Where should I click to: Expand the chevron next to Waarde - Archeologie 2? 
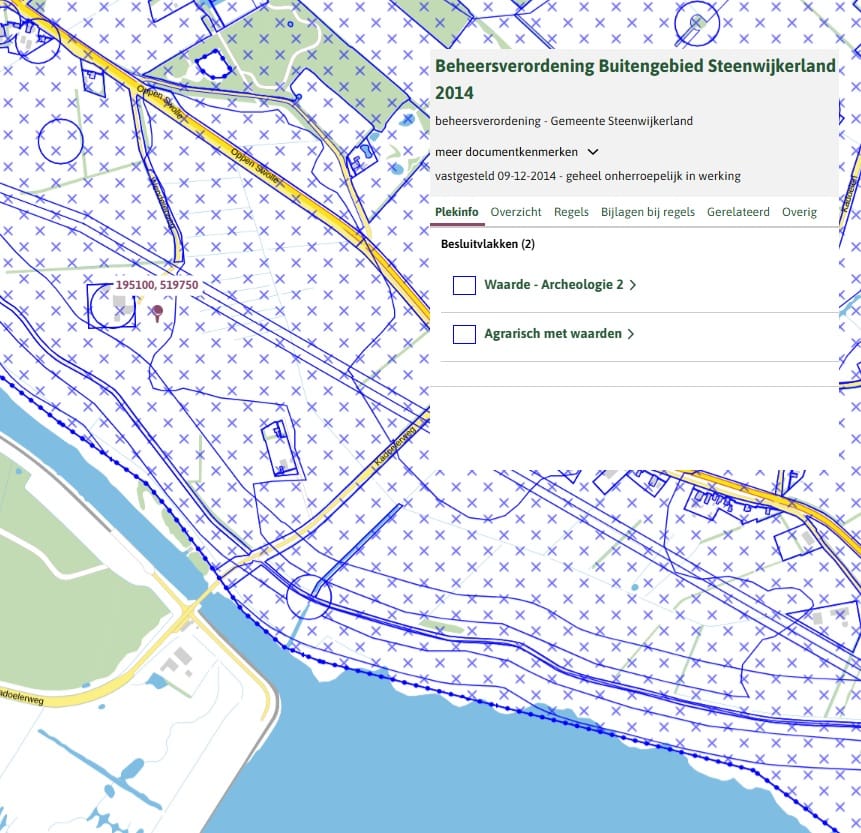633,285
